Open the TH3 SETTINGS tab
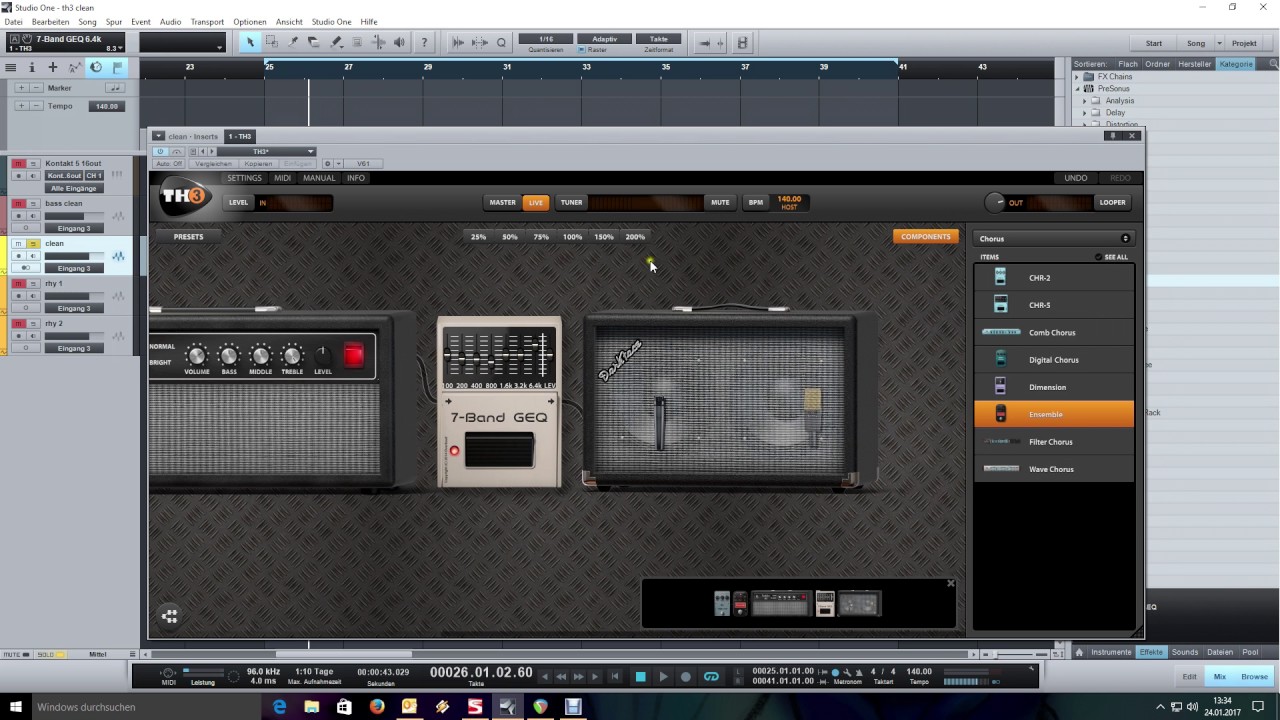 click(x=244, y=178)
